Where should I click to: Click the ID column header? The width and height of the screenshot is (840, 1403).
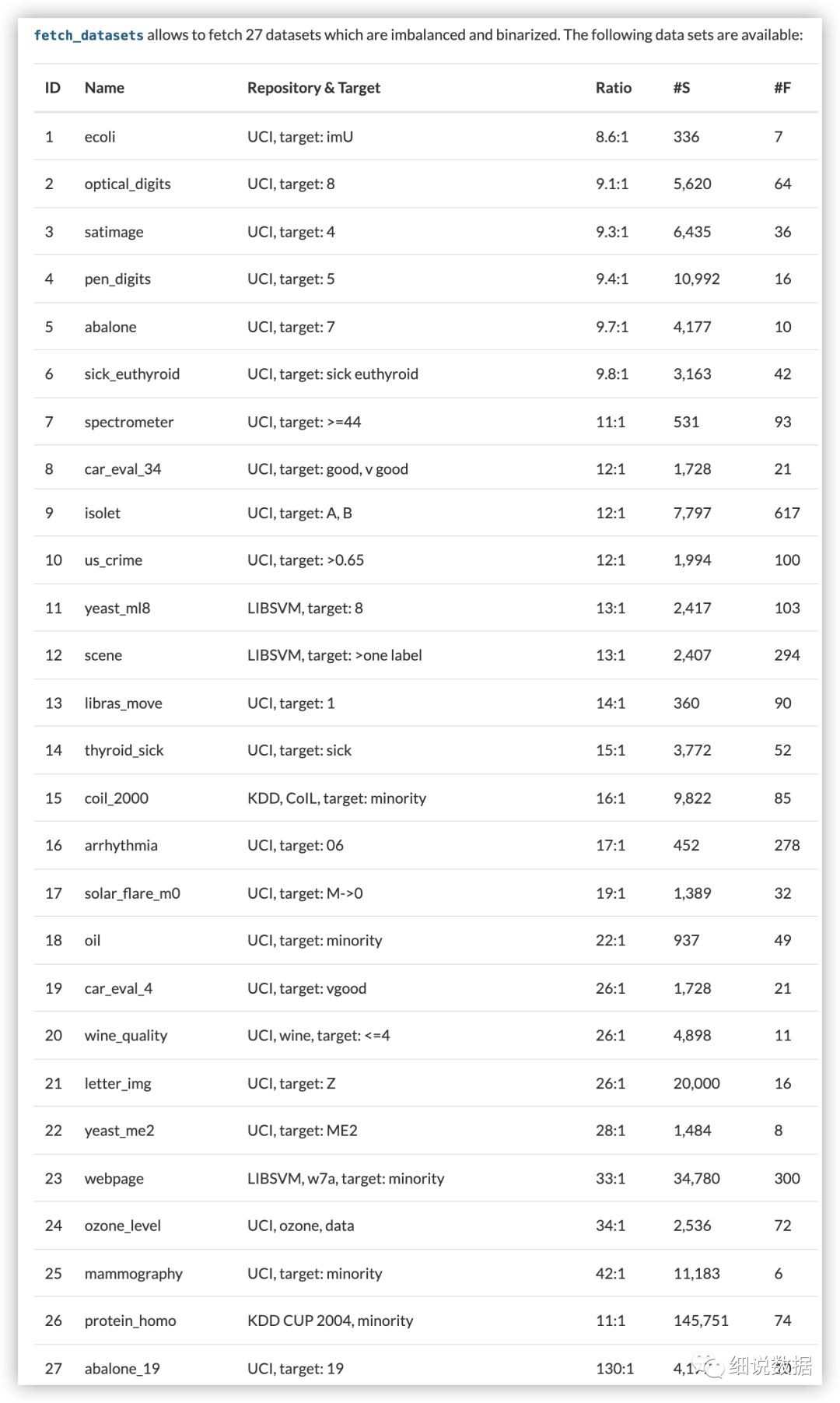[52, 88]
